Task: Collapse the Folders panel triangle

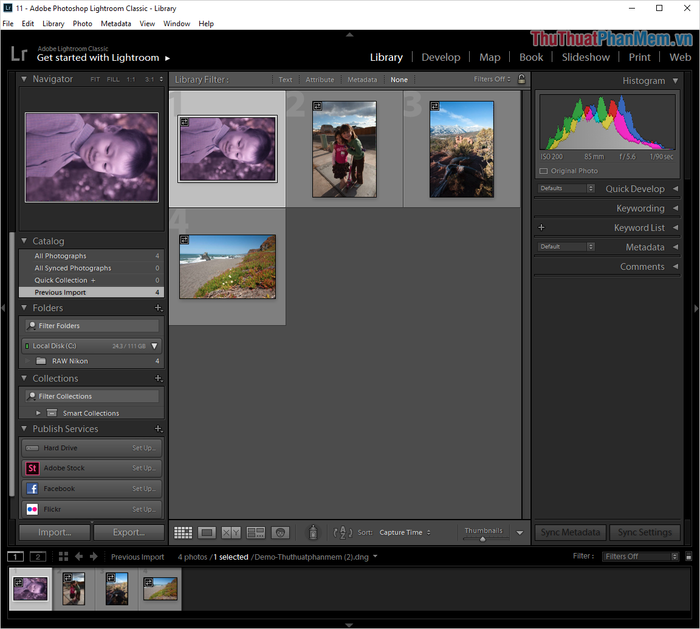Action: click(x=24, y=308)
